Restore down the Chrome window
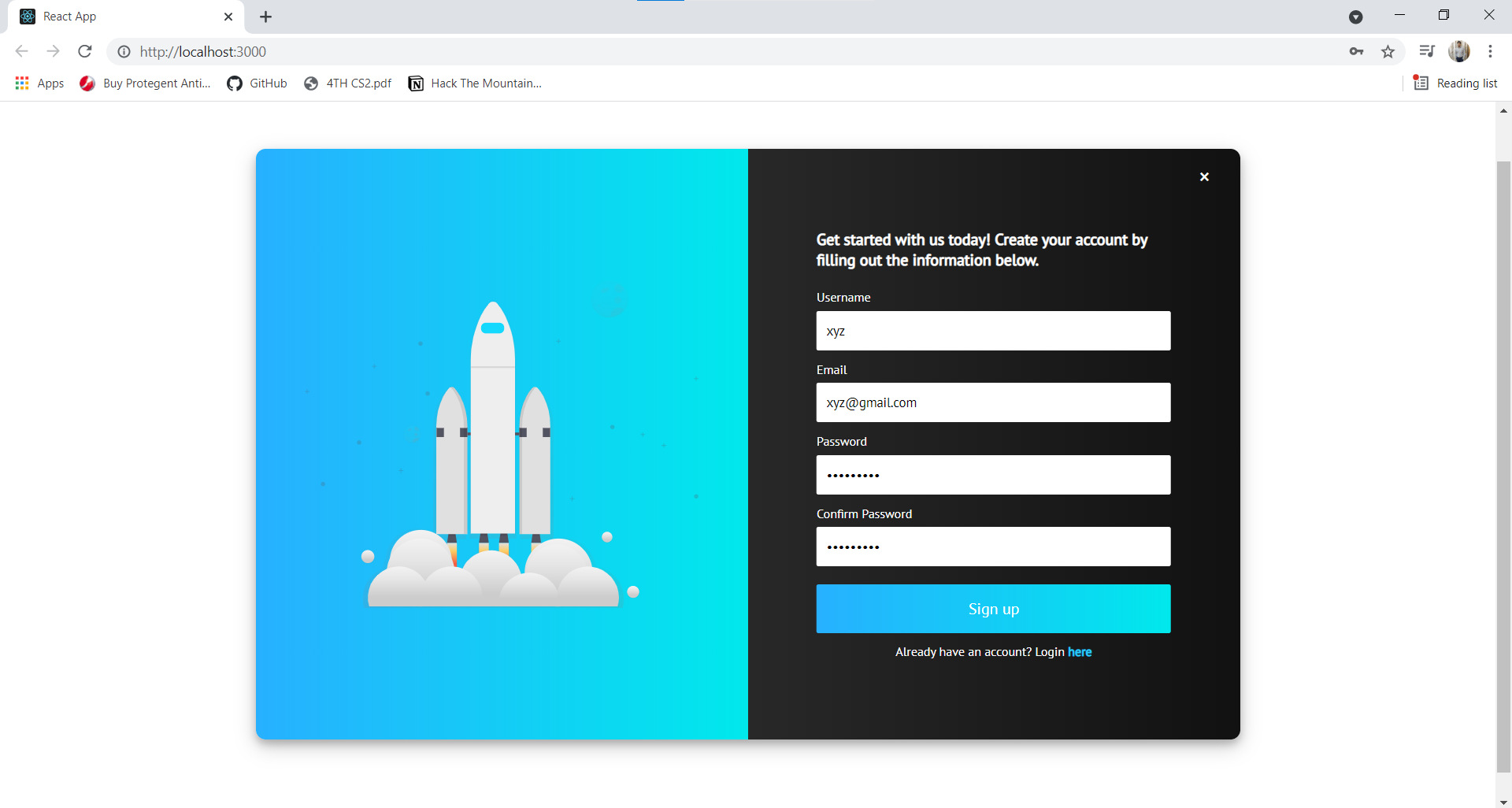This screenshot has width=1512, height=808. pos(1443,15)
